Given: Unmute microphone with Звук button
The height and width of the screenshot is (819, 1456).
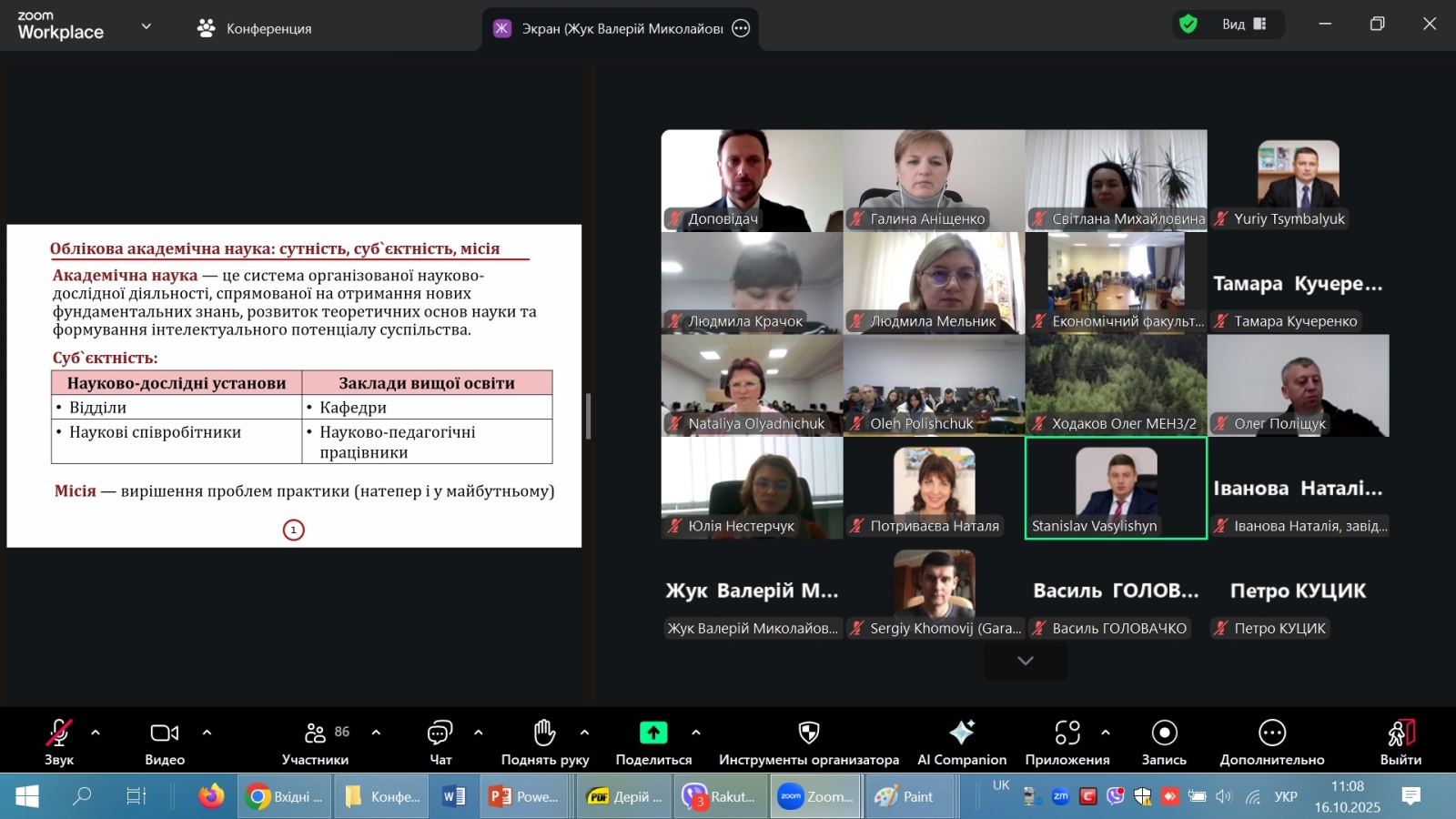Looking at the screenshot, I should click(59, 733).
